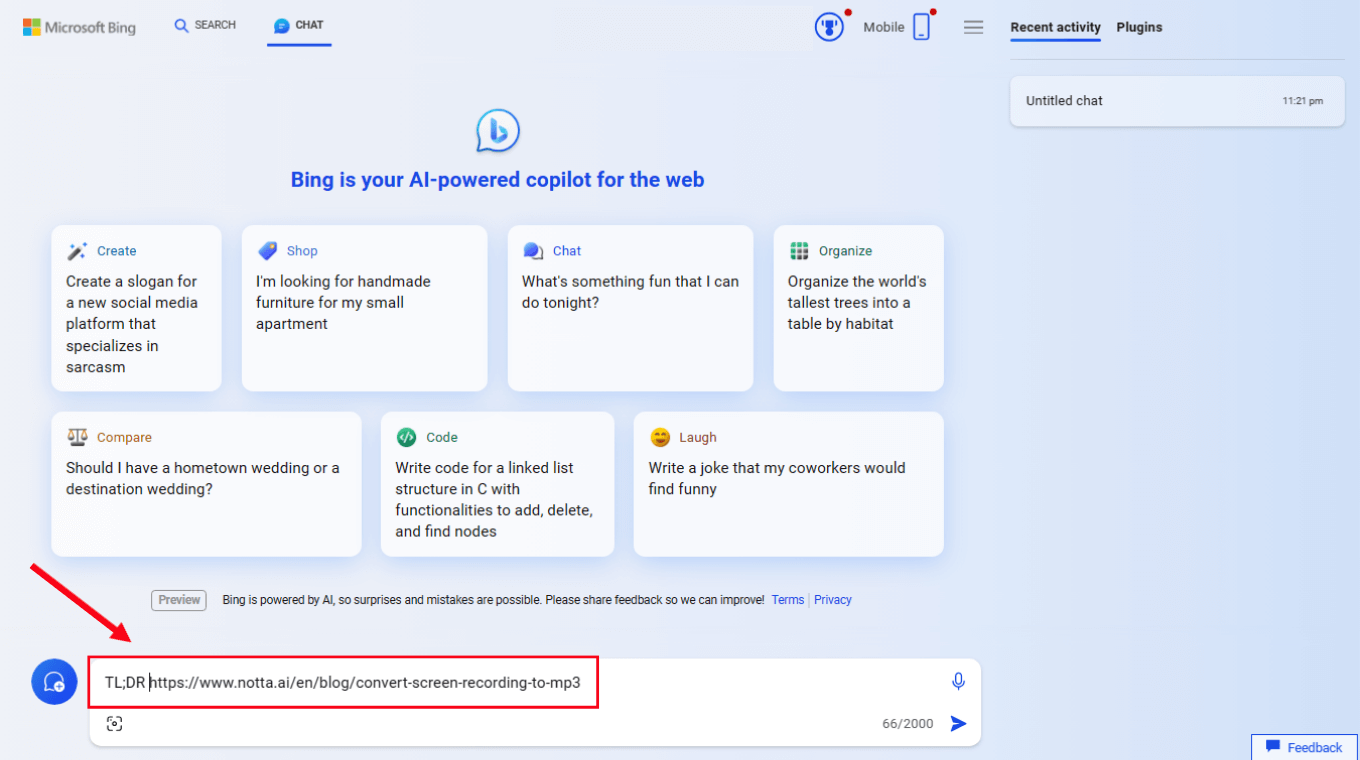Viewport: 1360px width, 760px height.
Task: Open the Rewards trophy icon
Action: [829, 27]
